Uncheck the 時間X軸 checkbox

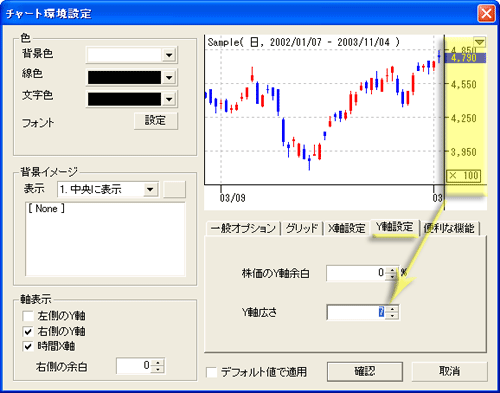[28, 346]
